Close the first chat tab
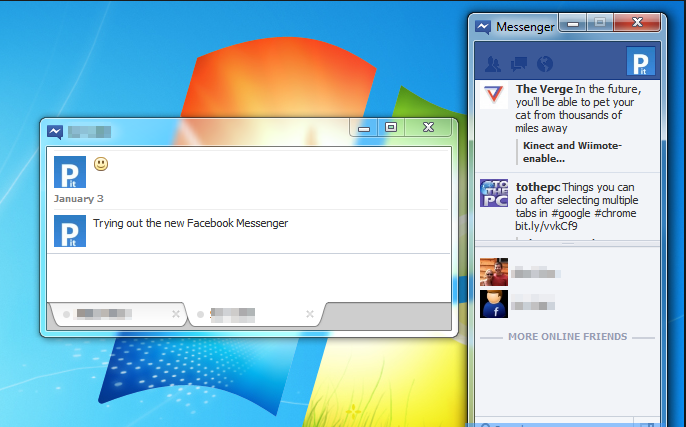Screen dimensions: 686x427 pyautogui.click(x=176, y=314)
